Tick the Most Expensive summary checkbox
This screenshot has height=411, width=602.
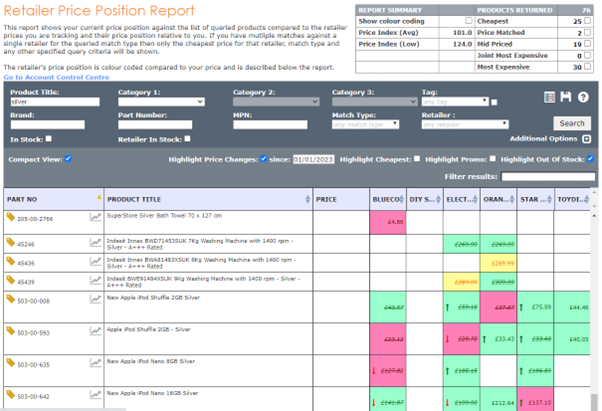point(587,67)
